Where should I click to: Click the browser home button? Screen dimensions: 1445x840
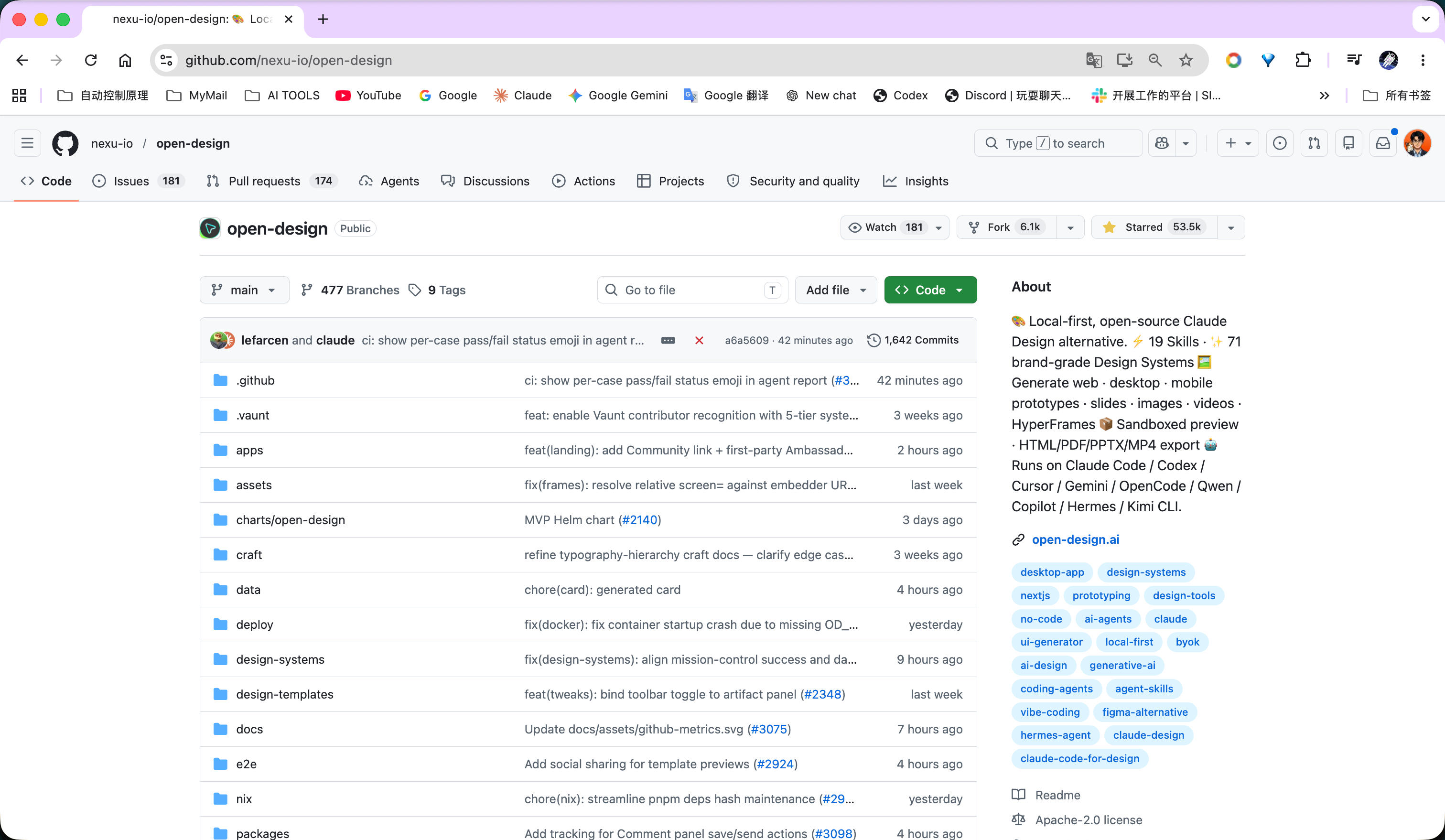[x=125, y=60]
